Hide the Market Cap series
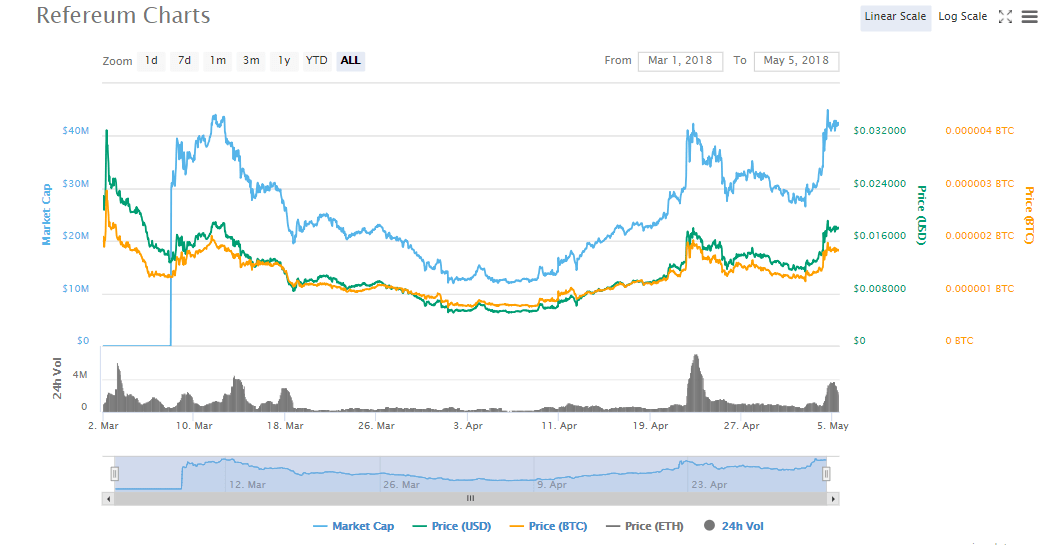Screen dimensions: 1051x545 353,526
